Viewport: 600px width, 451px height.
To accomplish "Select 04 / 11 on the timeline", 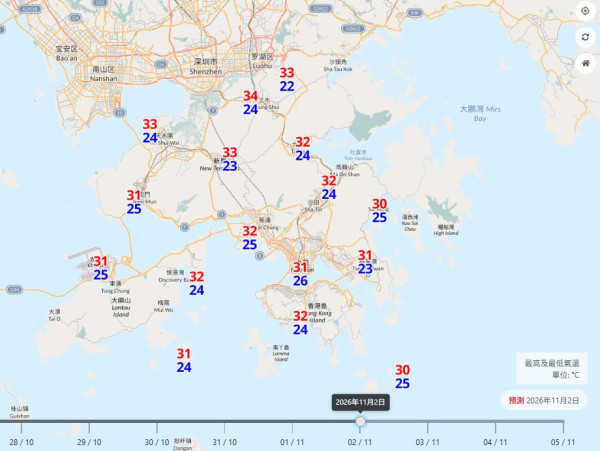I will (495, 442).
